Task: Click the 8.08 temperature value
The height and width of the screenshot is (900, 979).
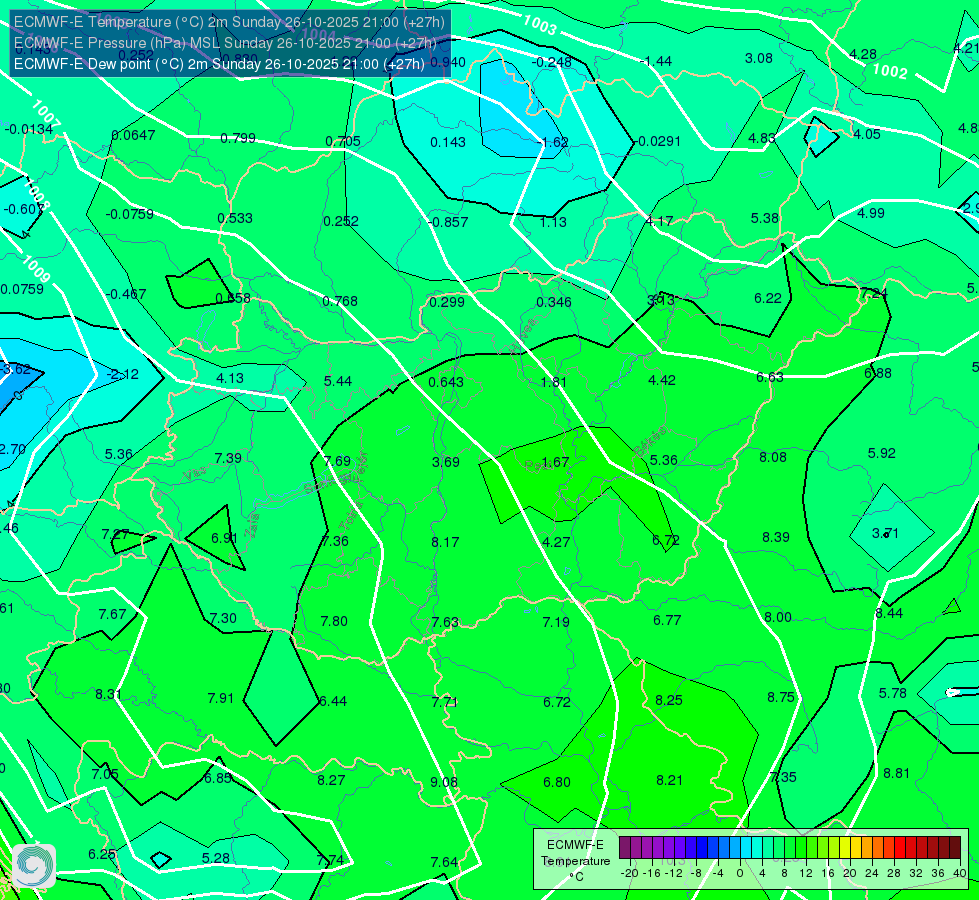Action: coord(773,457)
